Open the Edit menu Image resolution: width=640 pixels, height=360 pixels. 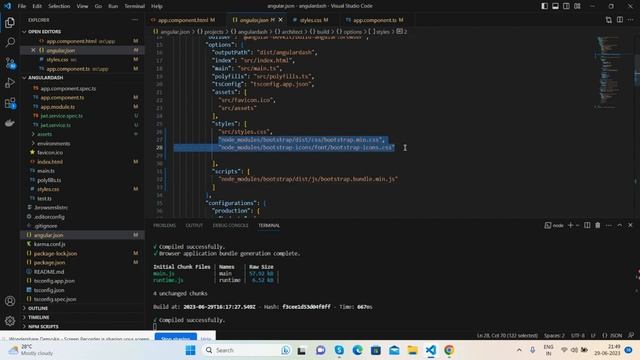[37, 6]
